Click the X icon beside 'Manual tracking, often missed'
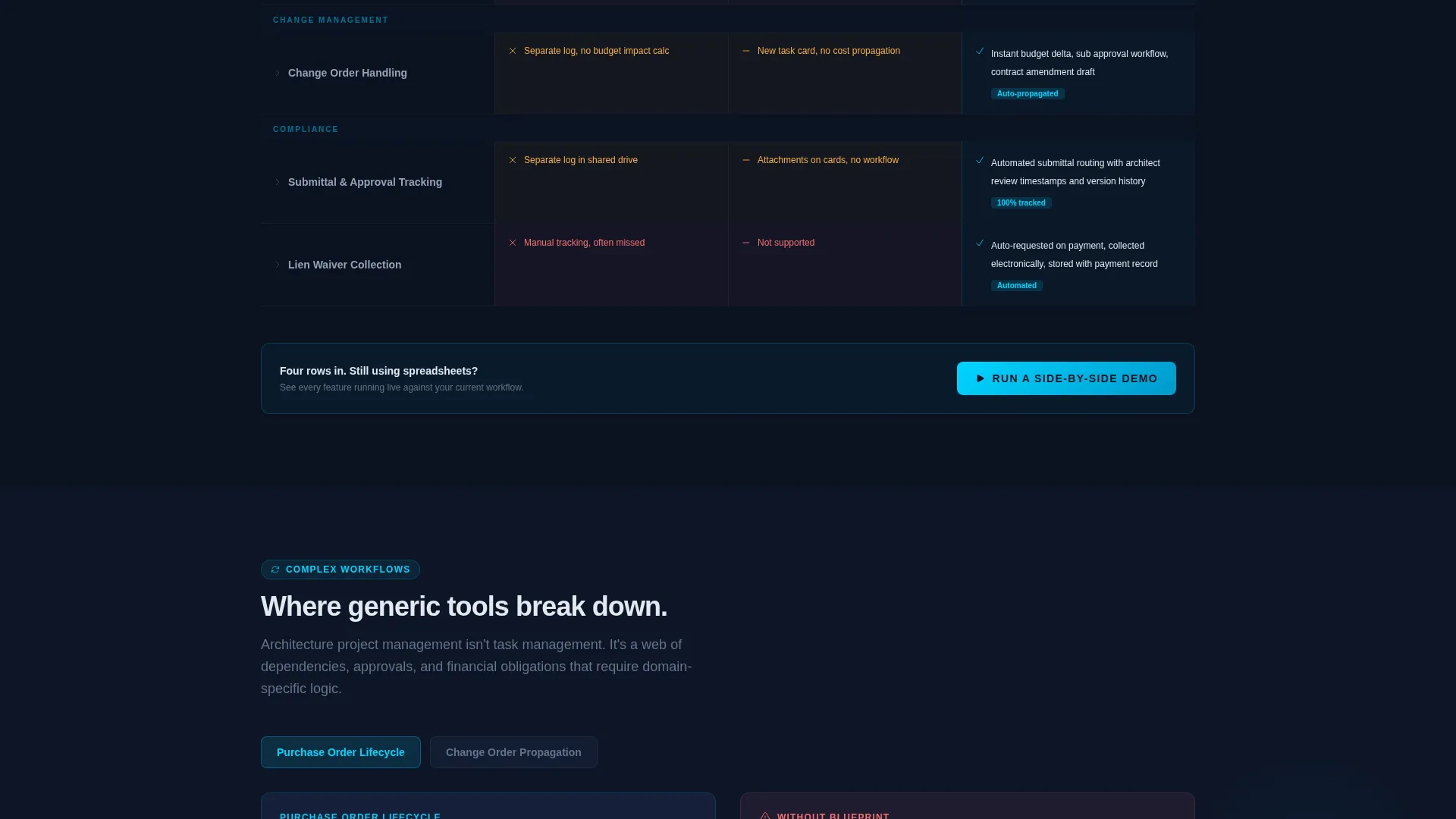The image size is (1456, 819). [x=513, y=243]
